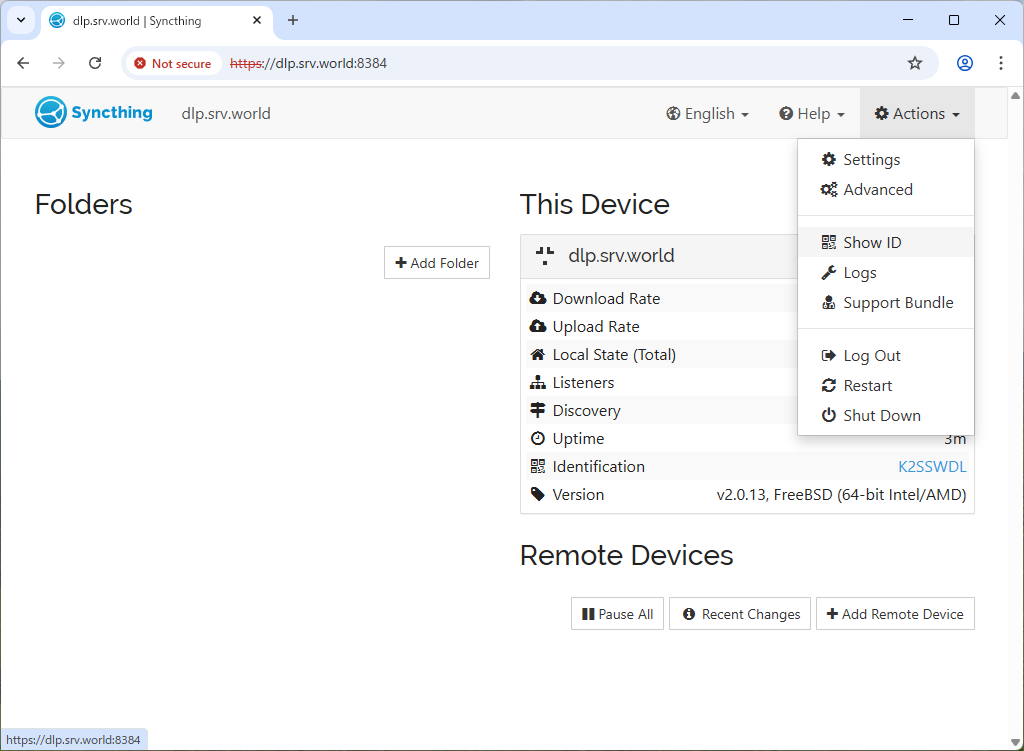Click the Advanced gears icon
This screenshot has height=751, width=1024.
point(828,190)
